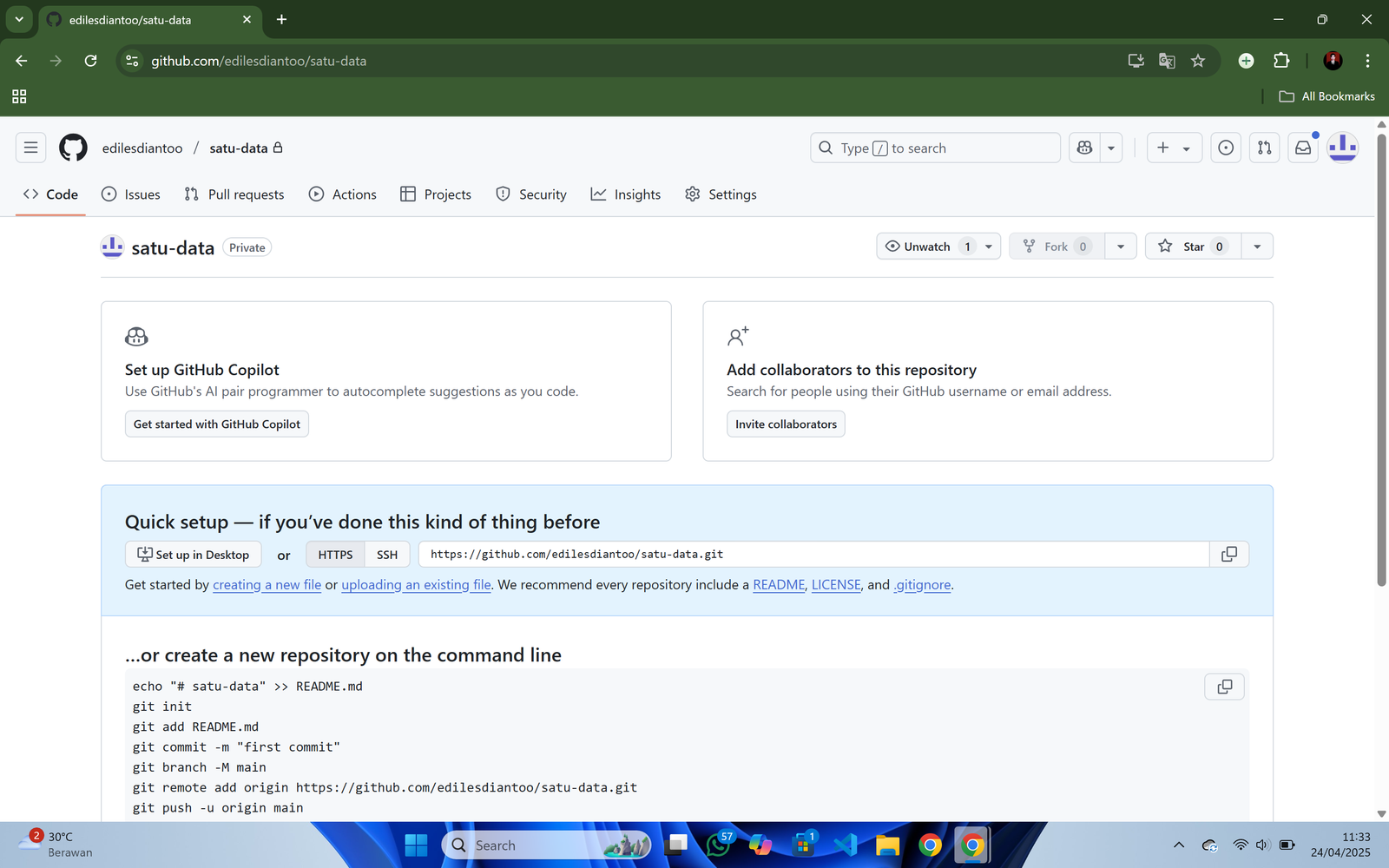Click the GitHub Octocat logo
Image resolution: width=1389 pixels, height=868 pixels.
click(73, 148)
